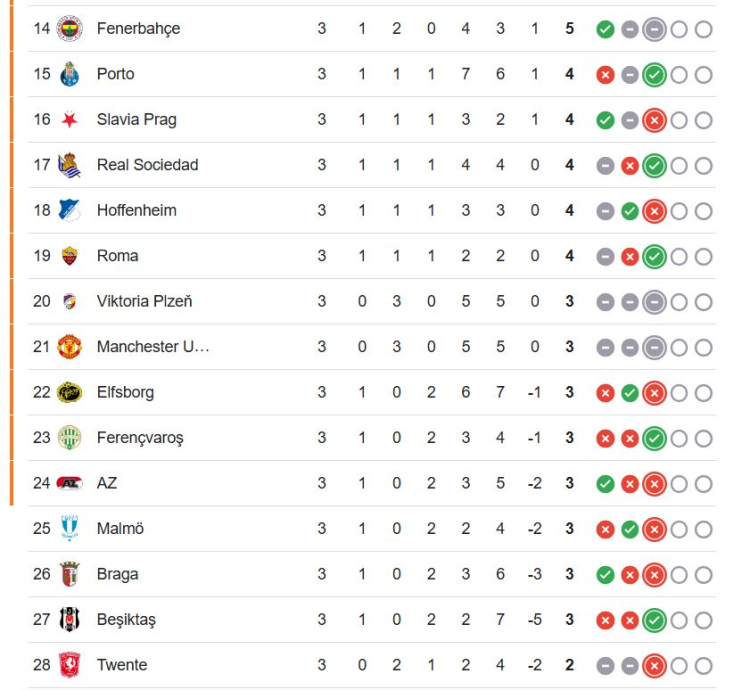Click the Fenerbahçe club crest

(69, 28)
